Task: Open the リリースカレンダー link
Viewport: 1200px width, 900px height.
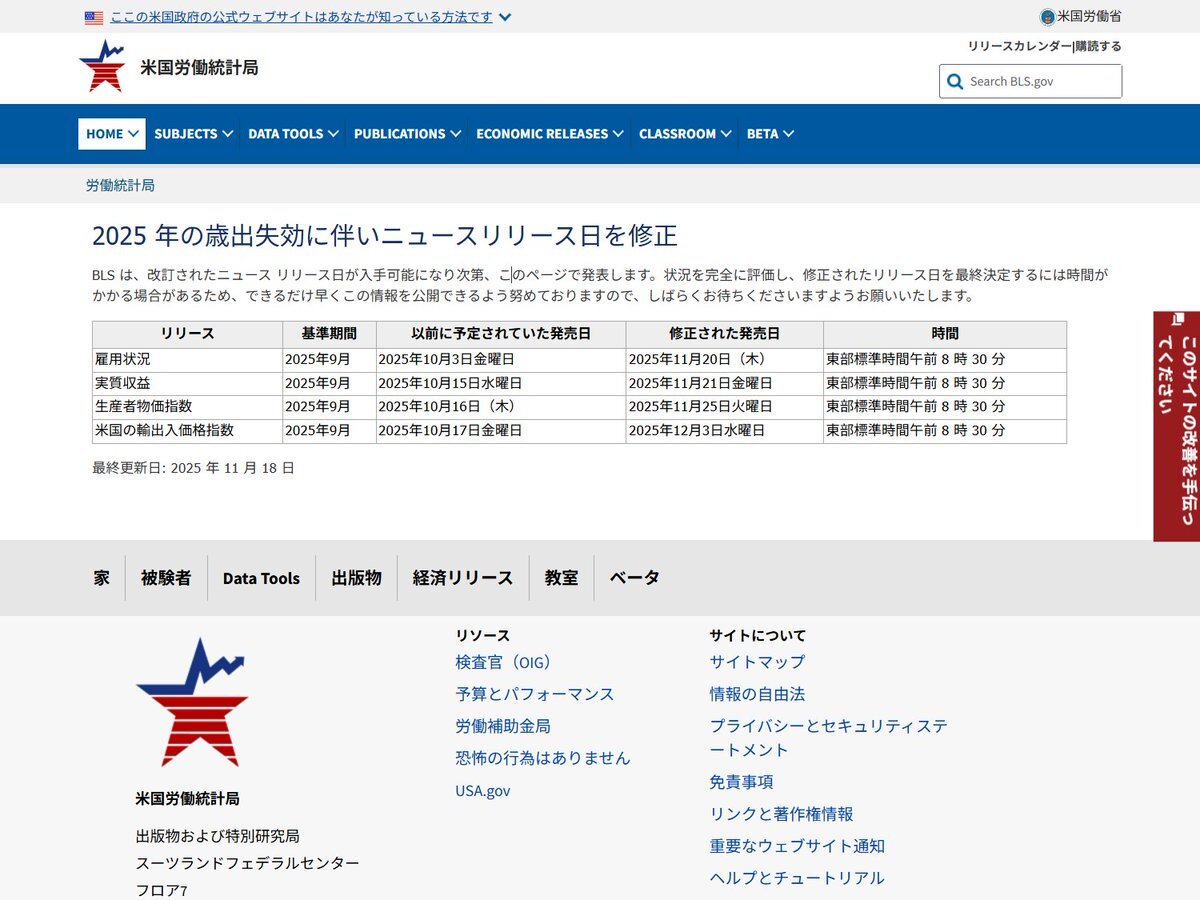Action: point(1019,46)
